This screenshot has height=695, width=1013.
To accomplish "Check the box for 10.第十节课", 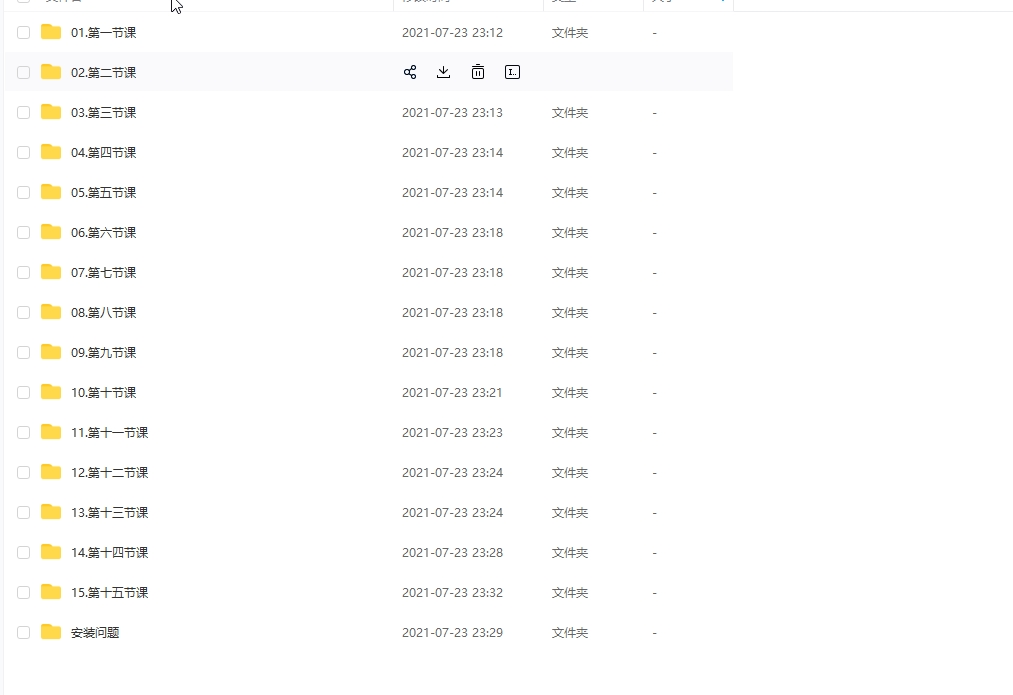I will pyautogui.click(x=23, y=393).
